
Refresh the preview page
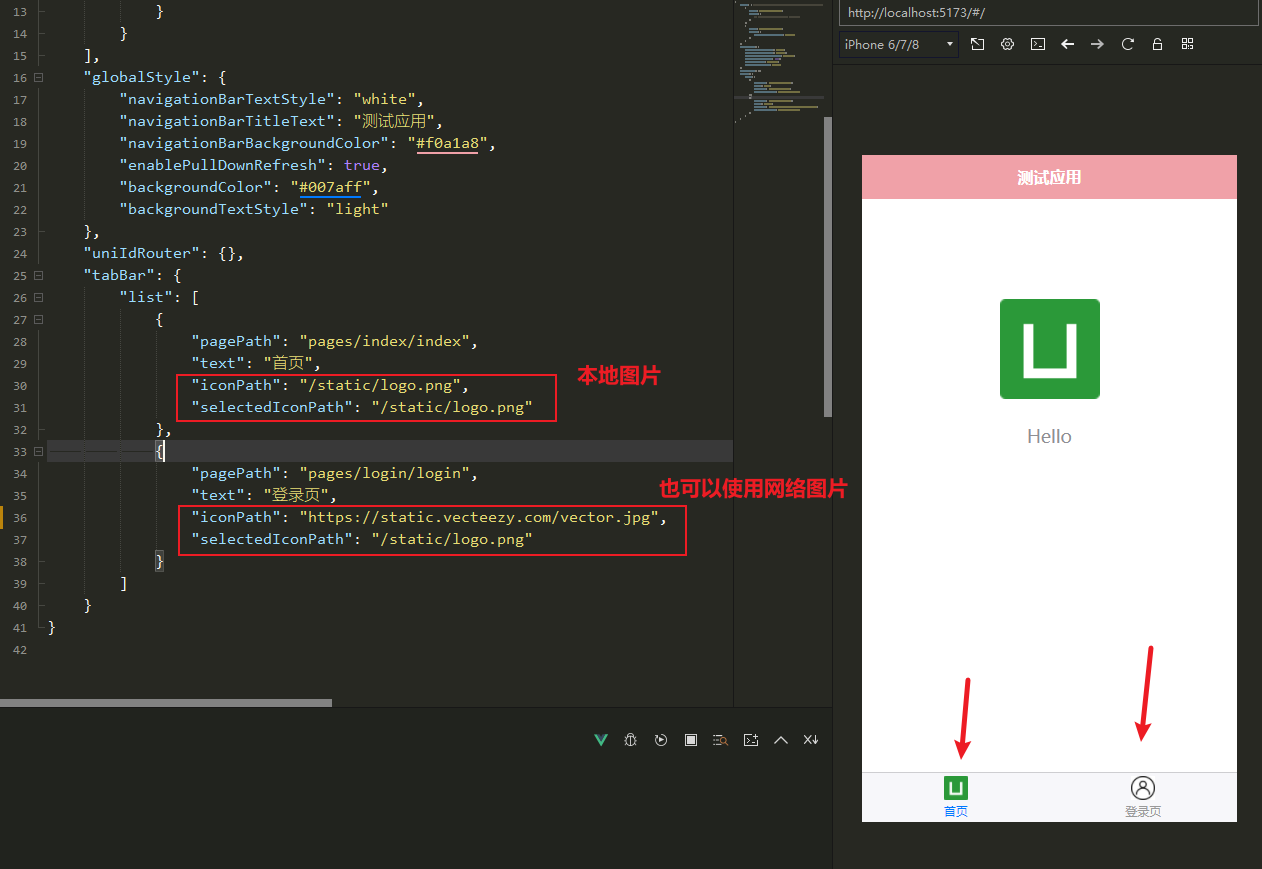[x=1128, y=44]
